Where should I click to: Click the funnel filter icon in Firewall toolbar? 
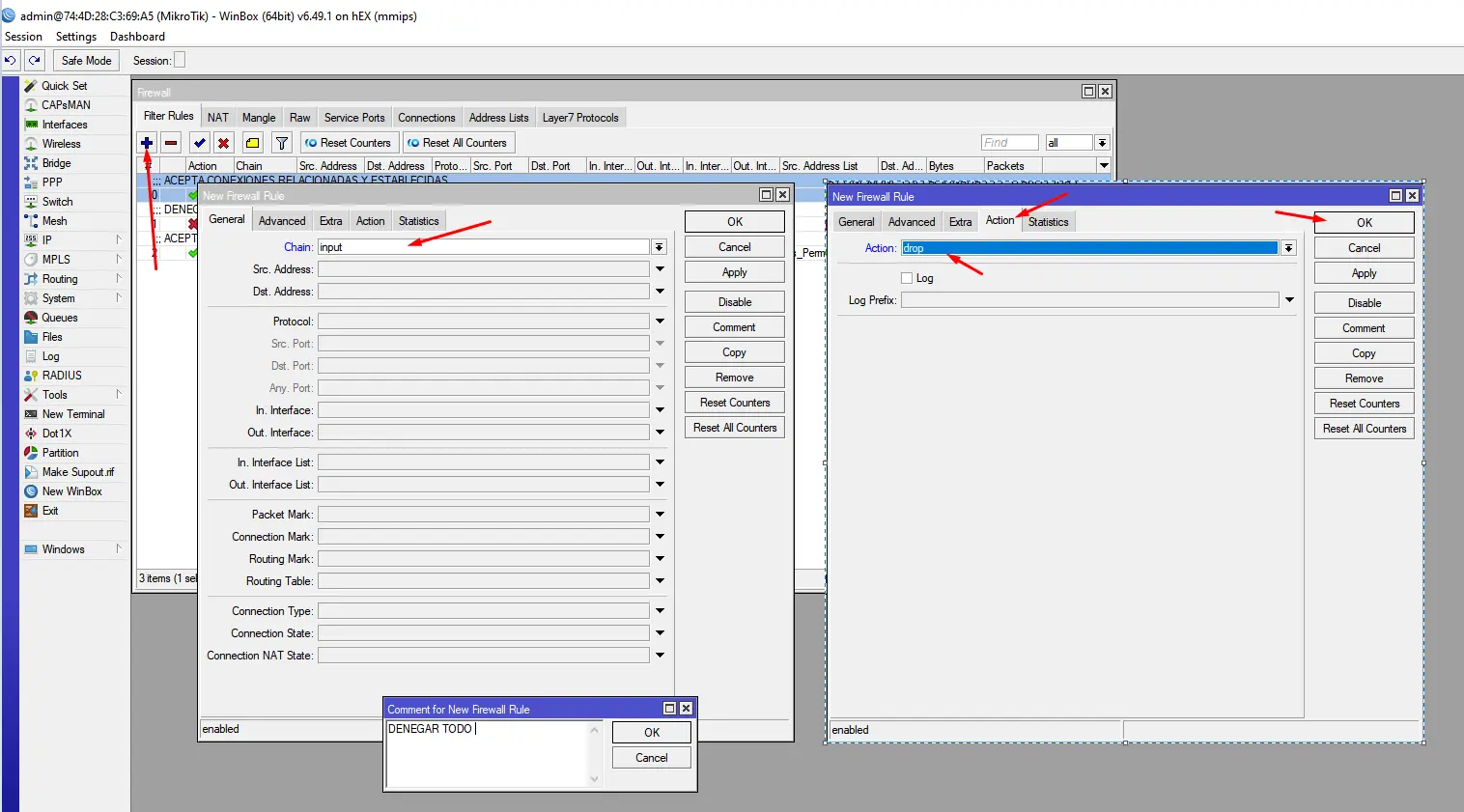point(282,143)
